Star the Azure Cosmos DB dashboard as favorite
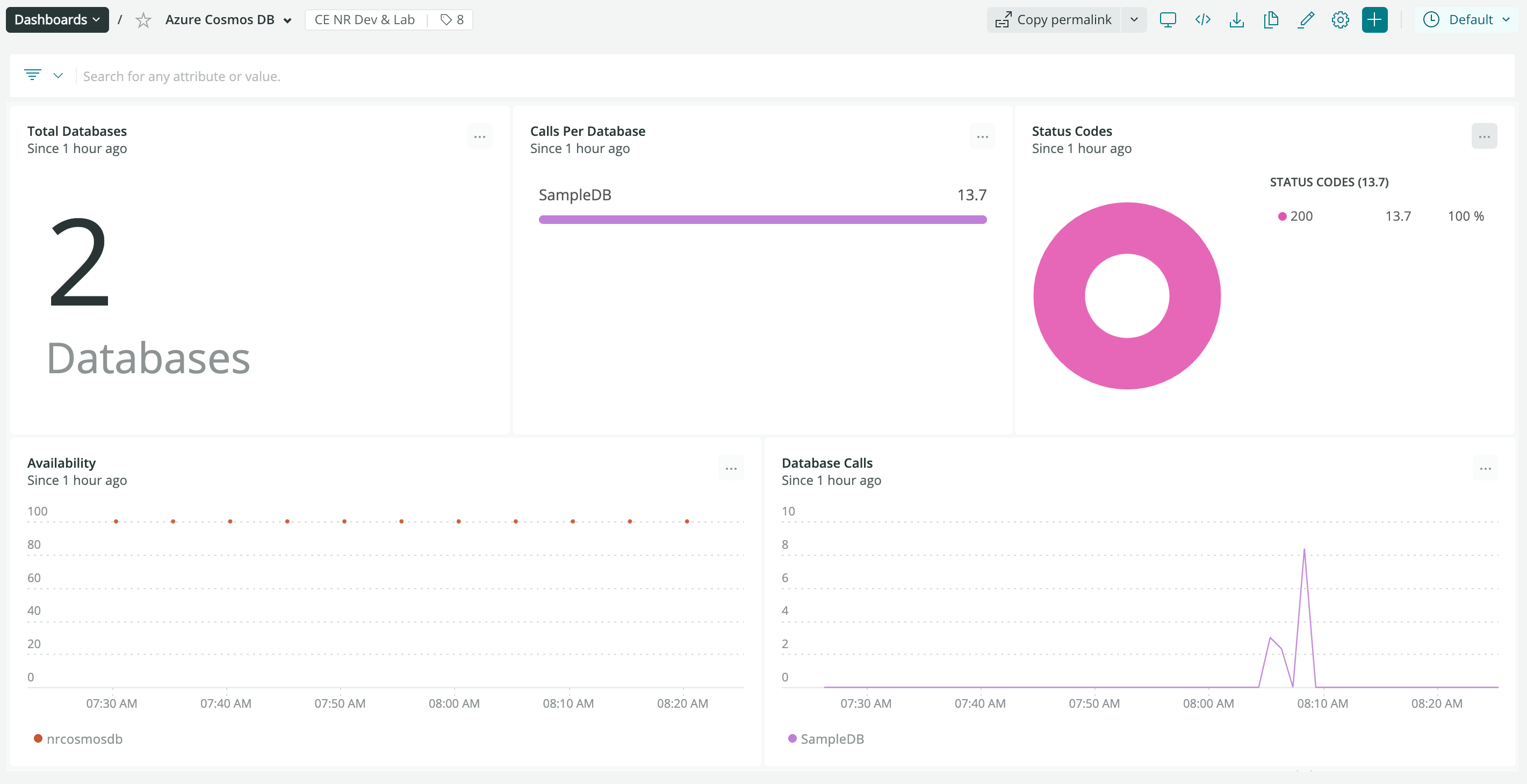The height and width of the screenshot is (784, 1527). pyautogui.click(x=143, y=20)
